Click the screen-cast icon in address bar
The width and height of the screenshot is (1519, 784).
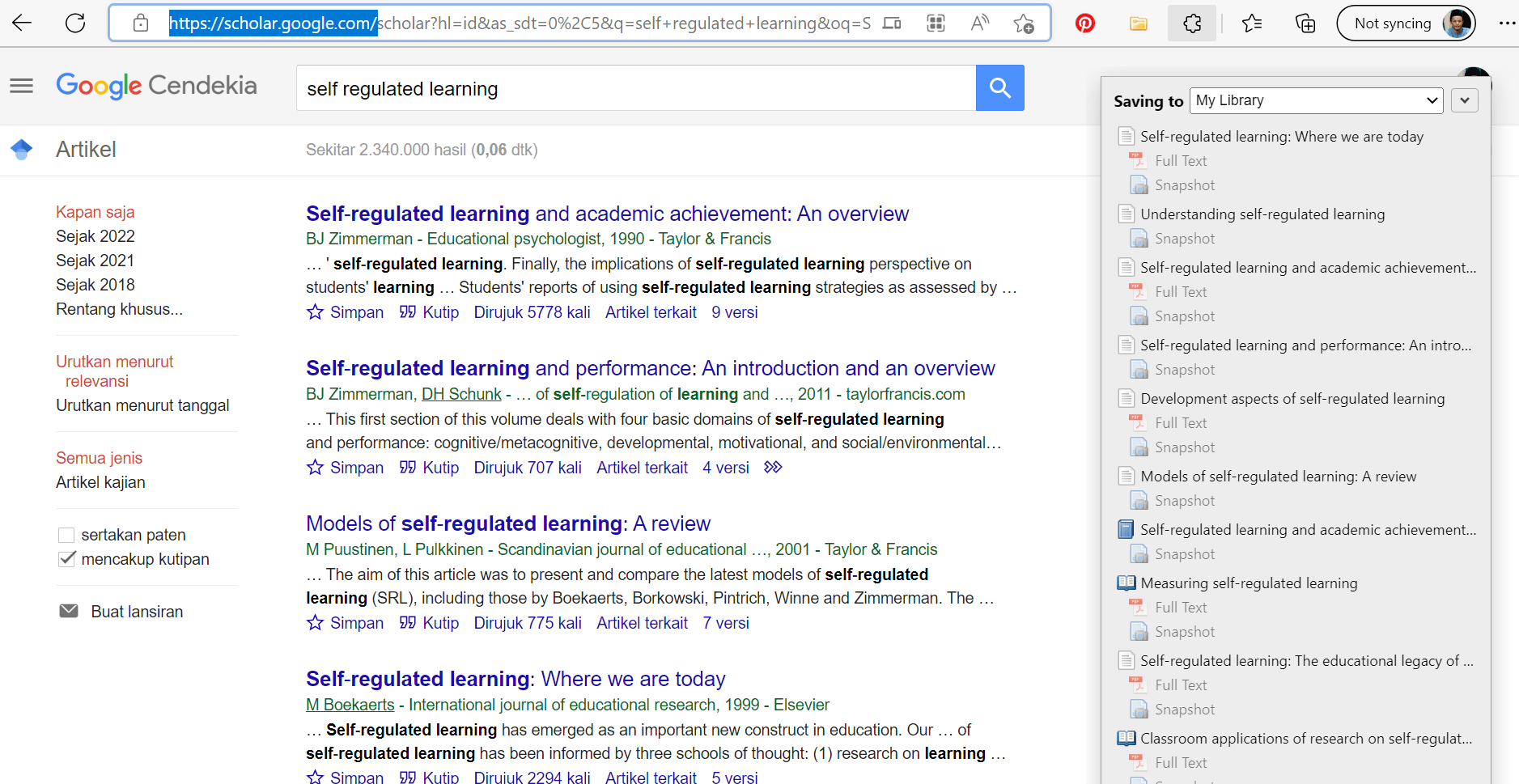(892, 23)
